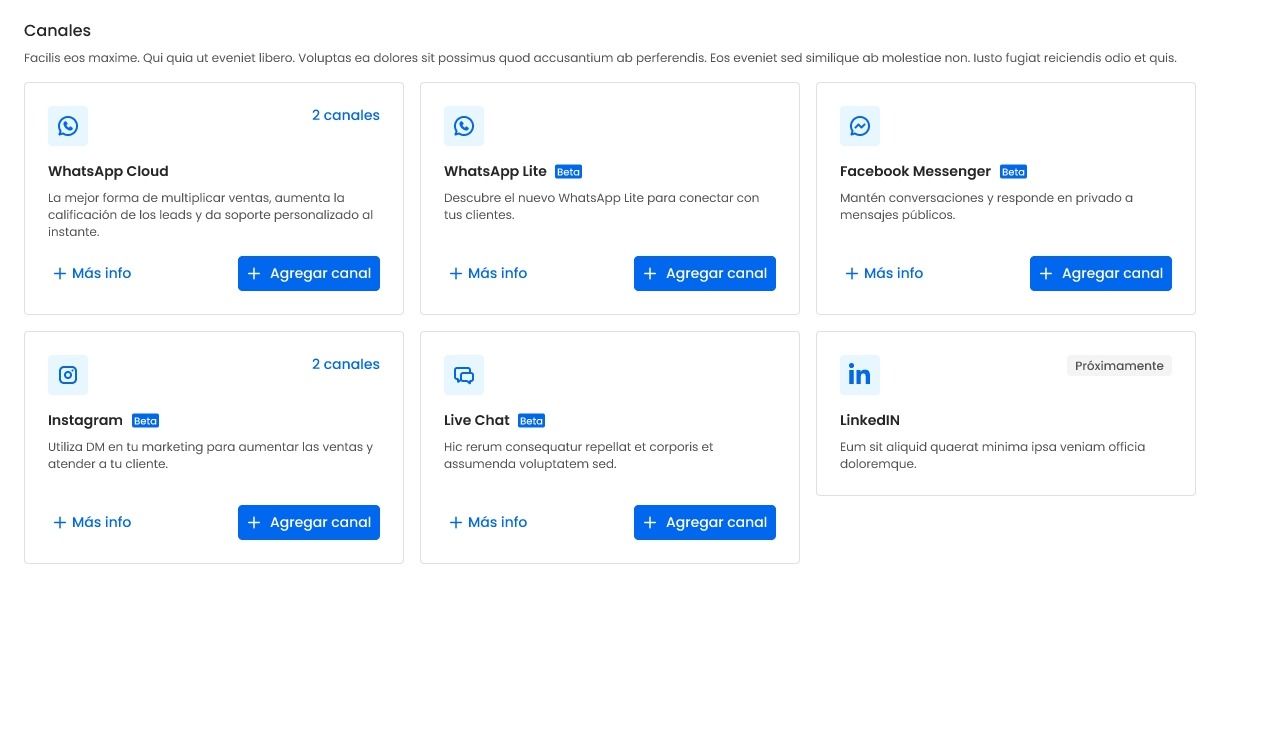Add a WhatsApp Lite channel
1263x740 pixels.
coord(705,273)
